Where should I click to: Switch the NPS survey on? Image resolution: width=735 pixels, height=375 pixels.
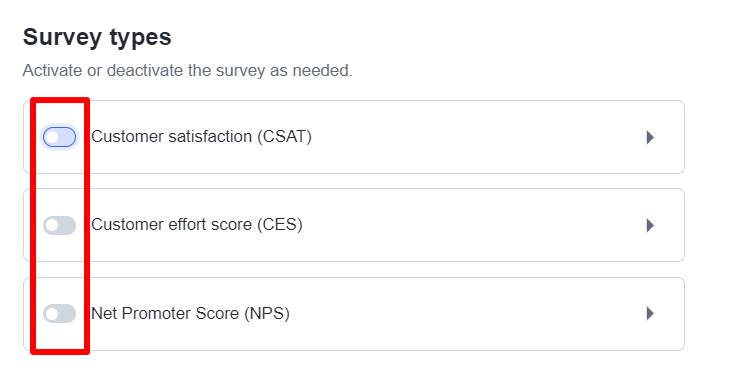point(60,314)
